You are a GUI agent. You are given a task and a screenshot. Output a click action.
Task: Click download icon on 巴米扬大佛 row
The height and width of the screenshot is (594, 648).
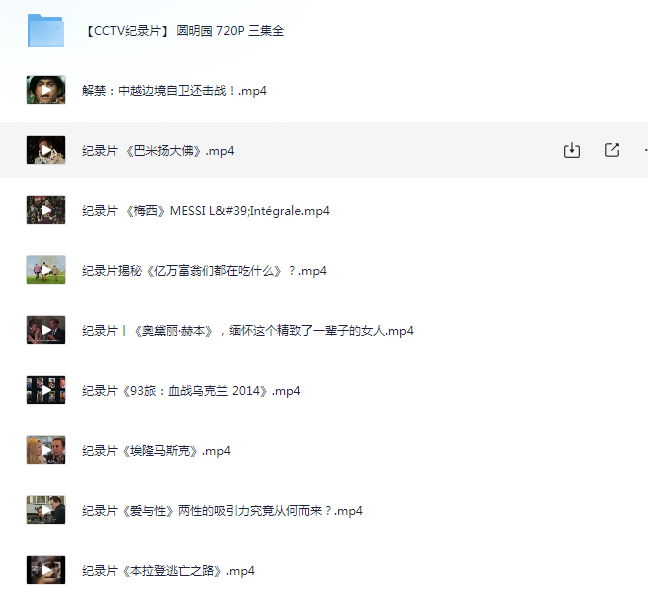click(572, 150)
